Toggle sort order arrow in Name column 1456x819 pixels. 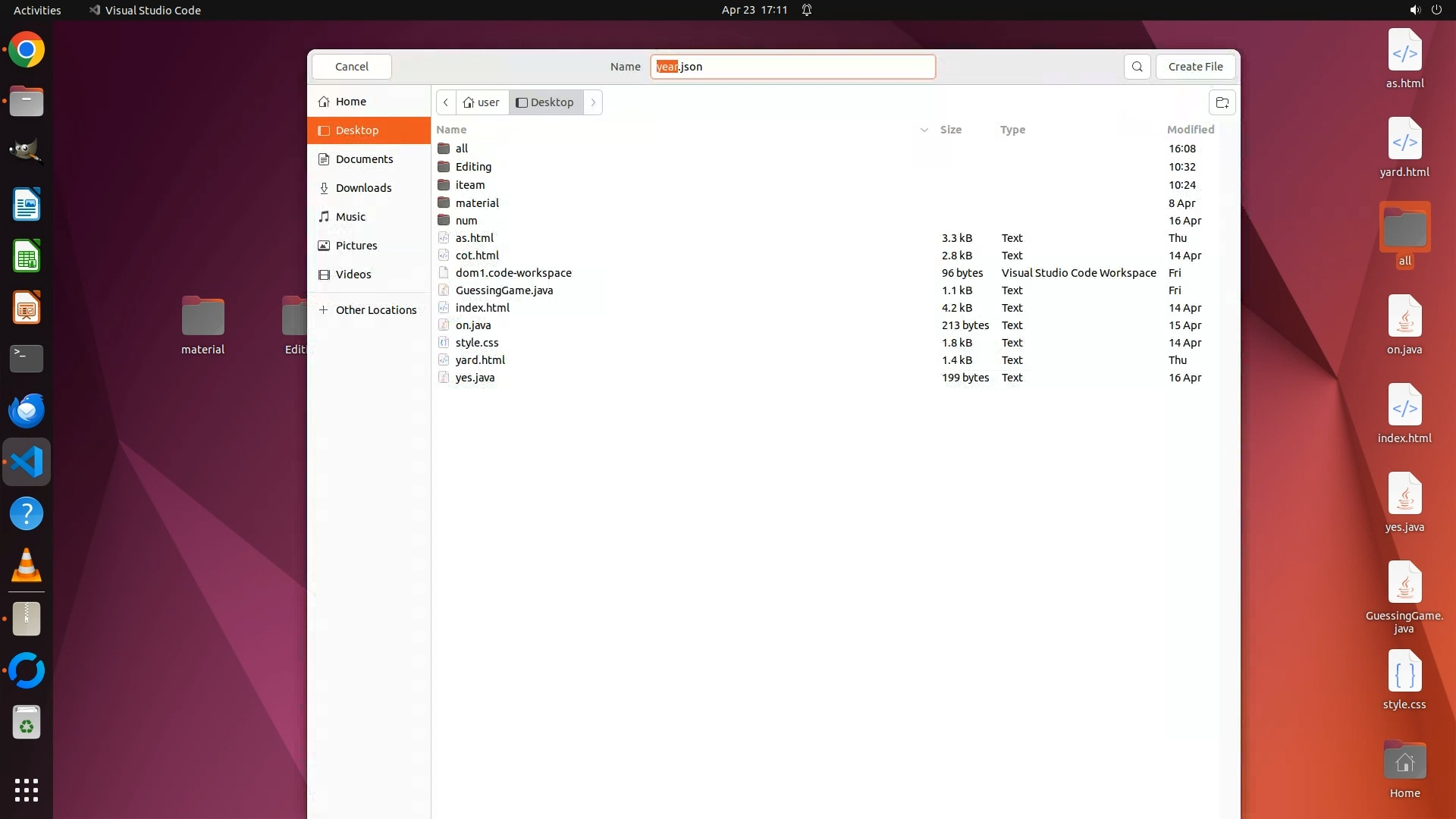(924, 130)
